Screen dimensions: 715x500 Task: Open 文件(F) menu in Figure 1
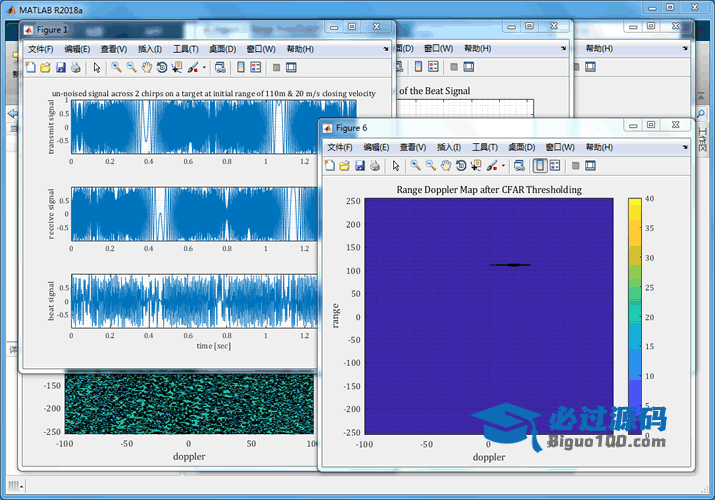click(x=41, y=49)
